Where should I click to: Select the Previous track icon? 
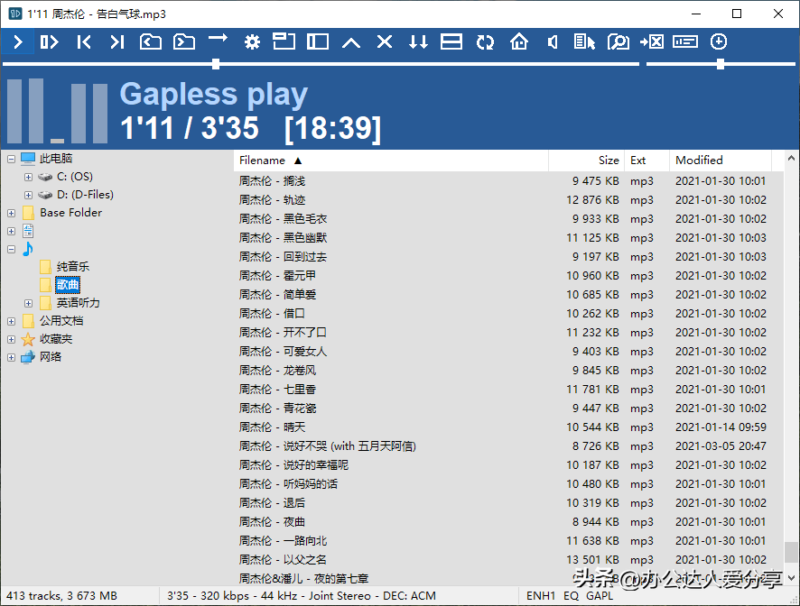pyautogui.click(x=84, y=42)
